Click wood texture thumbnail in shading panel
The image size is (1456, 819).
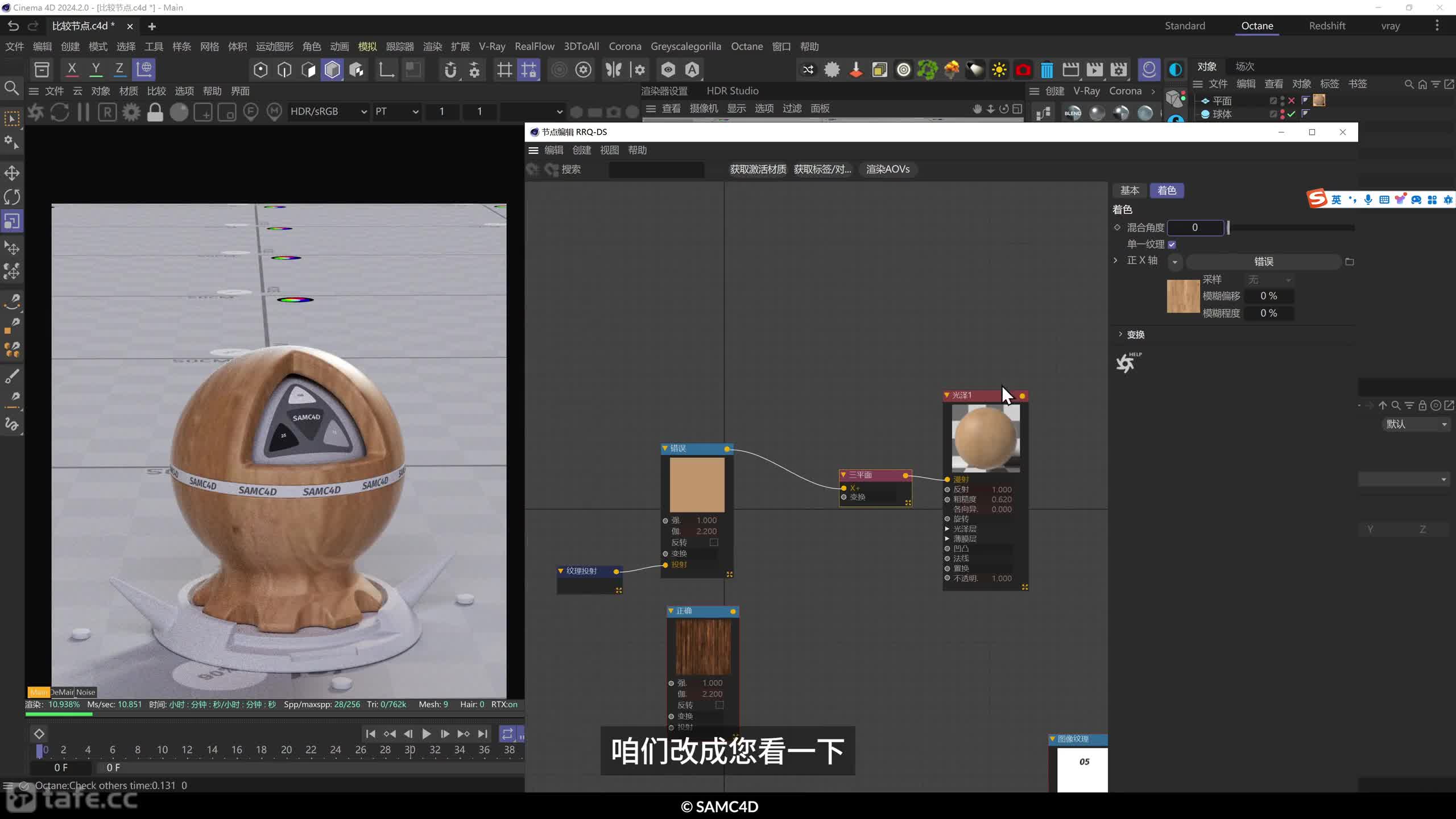click(x=1183, y=296)
